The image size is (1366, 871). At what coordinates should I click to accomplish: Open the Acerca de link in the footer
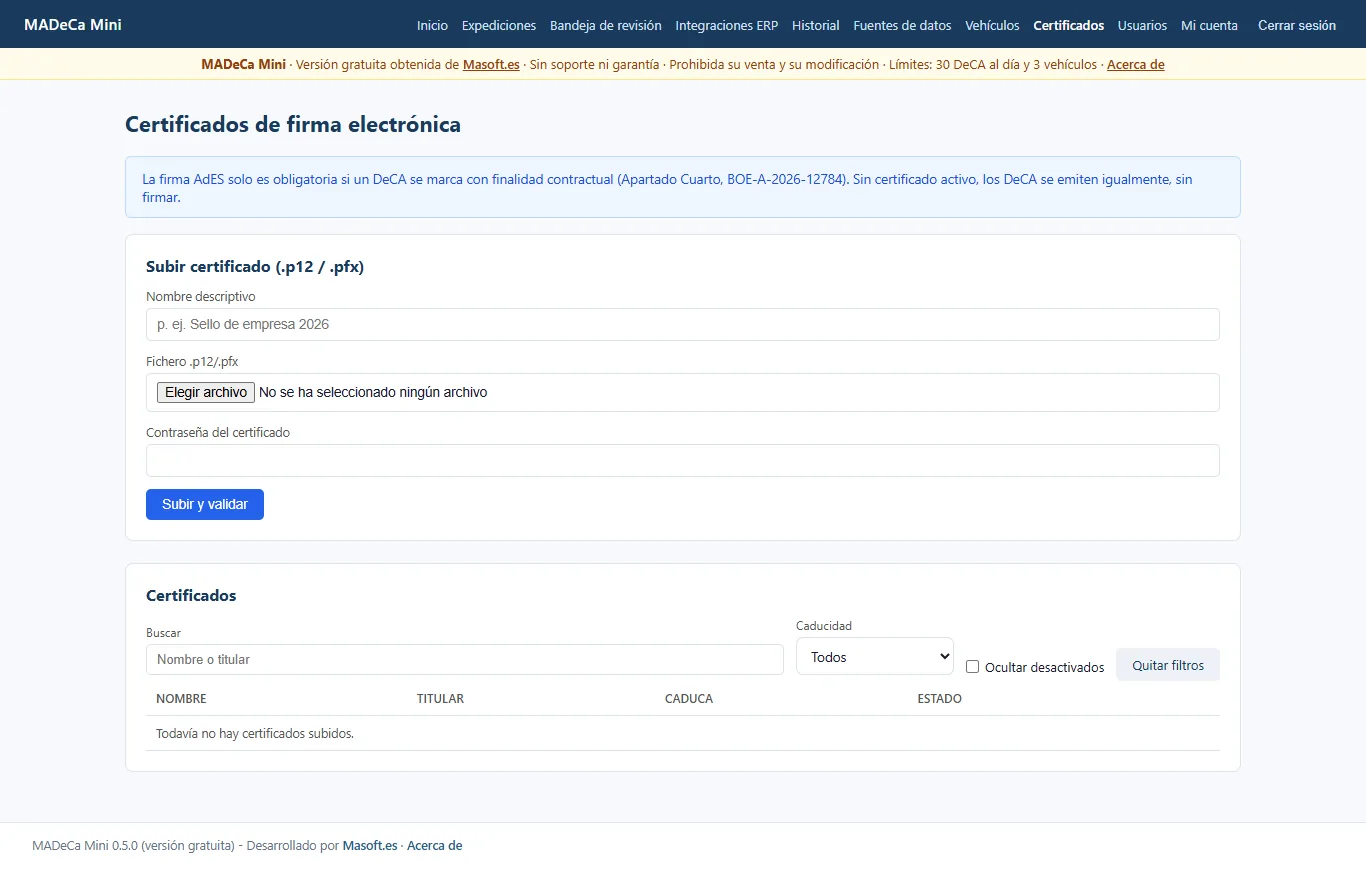pyautogui.click(x=434, y=845)
